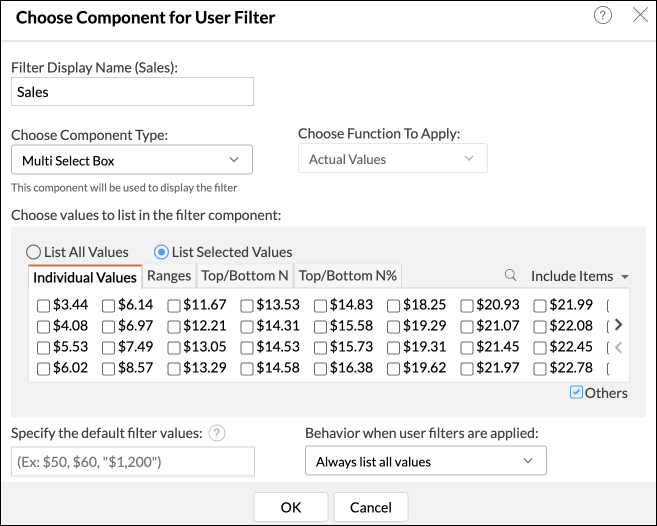The height and width of the screenshot is (526, 657).
Task: Uncheck the Others checkbox
Action: [576, 392]
